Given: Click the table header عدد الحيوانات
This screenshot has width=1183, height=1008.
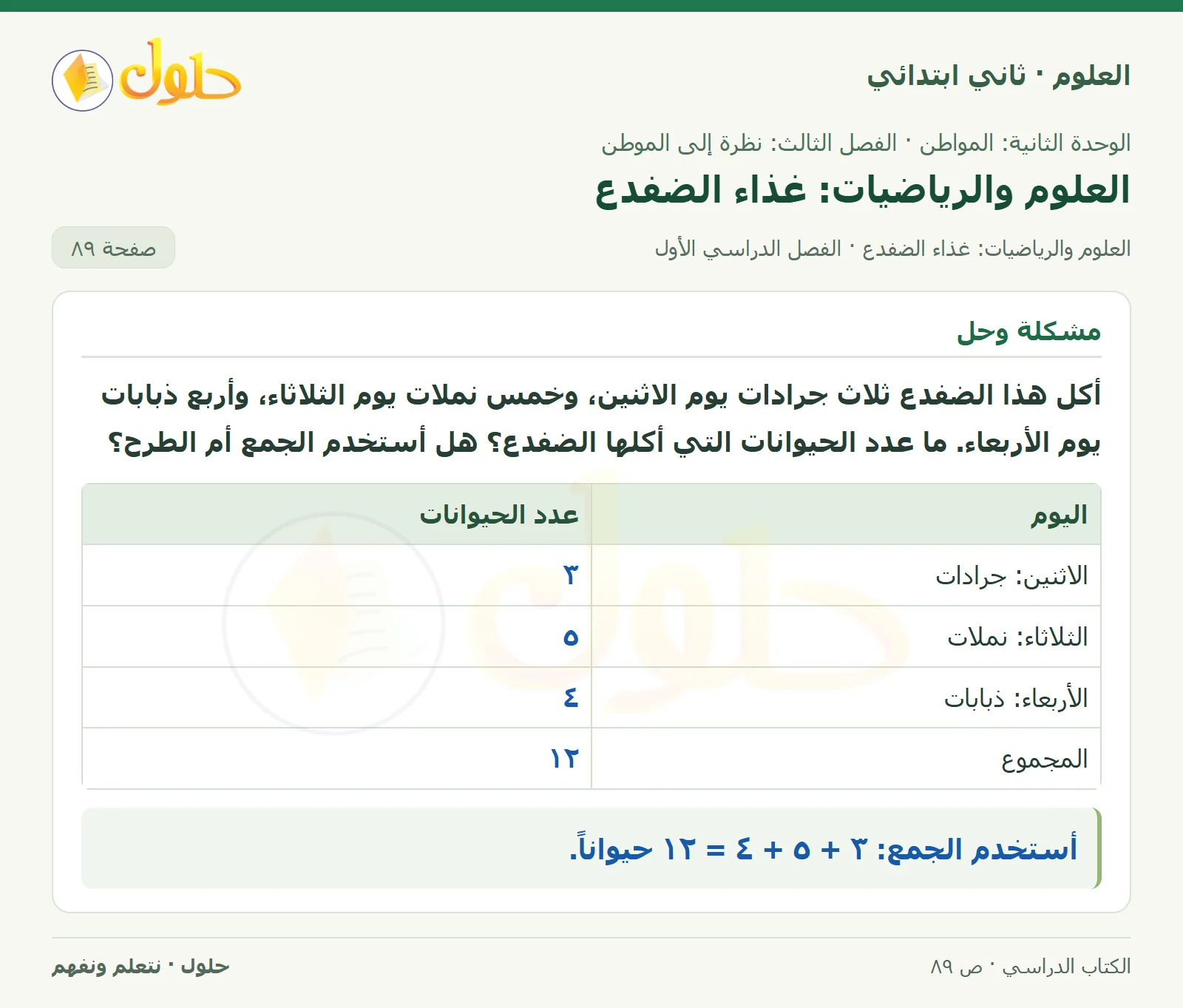Looking at the screenshot, I should click(x=337, y=515).
